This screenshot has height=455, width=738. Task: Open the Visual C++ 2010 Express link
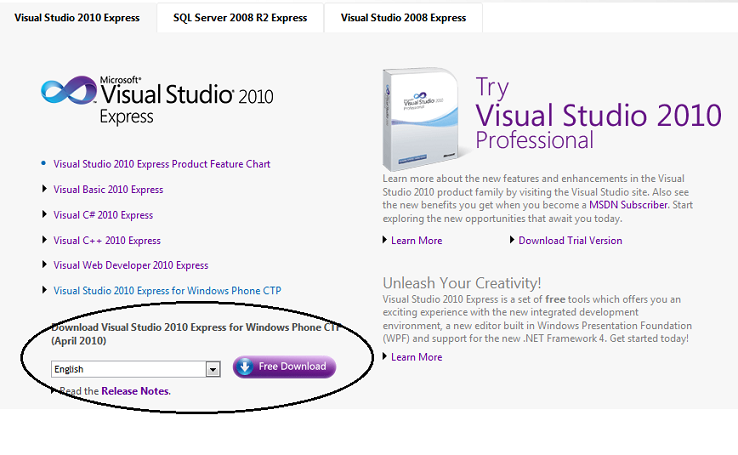(x=107, y=240)
